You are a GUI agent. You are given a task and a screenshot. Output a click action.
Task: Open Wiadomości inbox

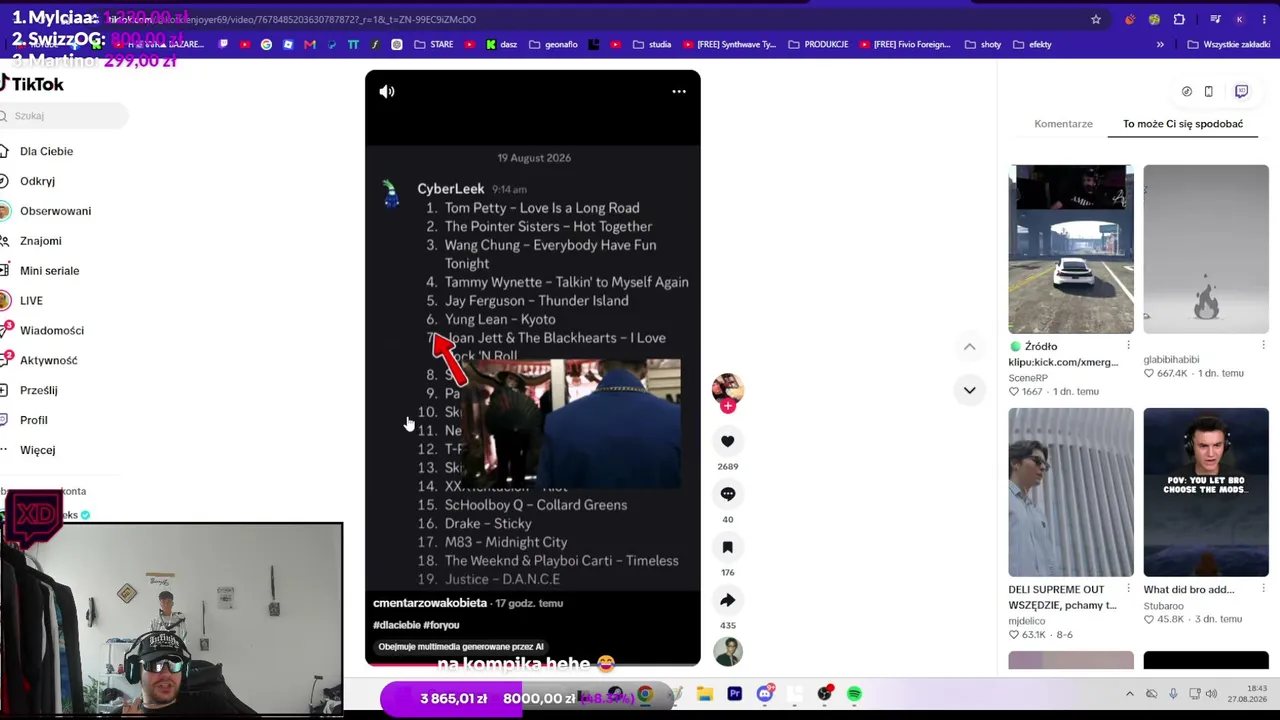click(51, 331)
